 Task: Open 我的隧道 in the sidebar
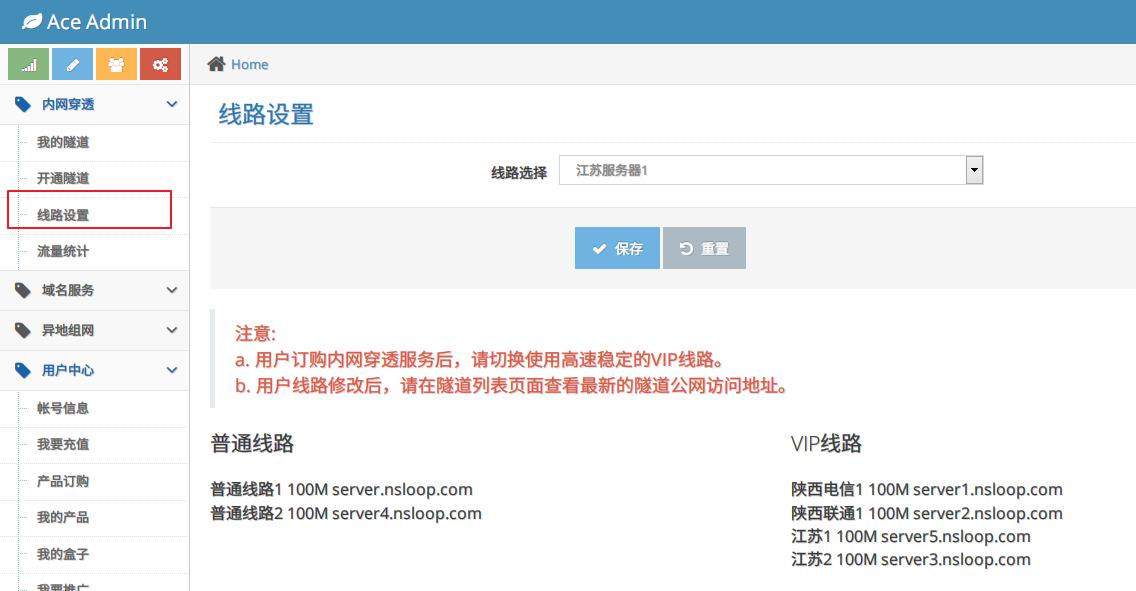point(63,142)
